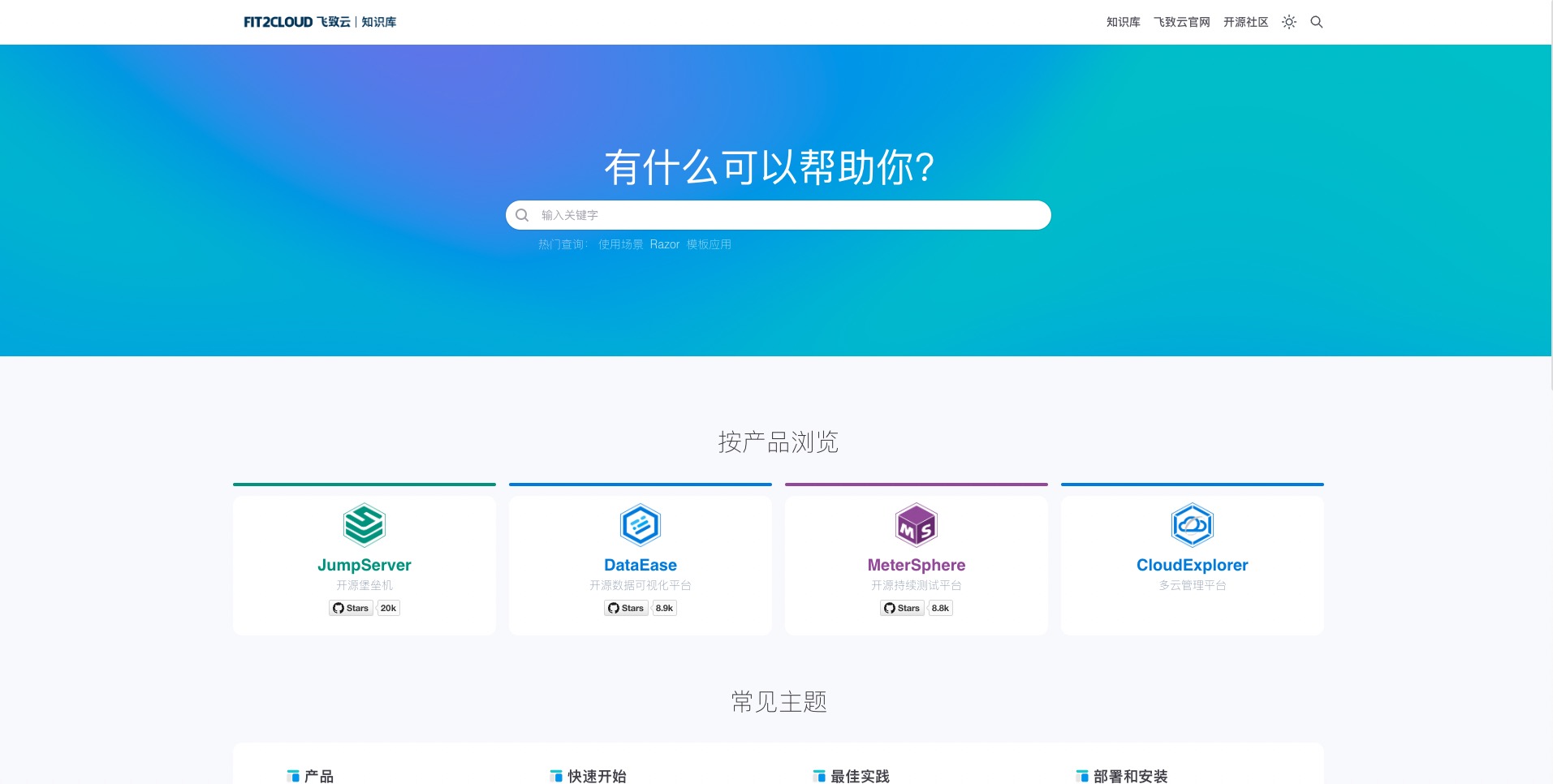Open the 产品 topic heading
The height and width of the screenshot is (784, 1553).
click(319, 777)
